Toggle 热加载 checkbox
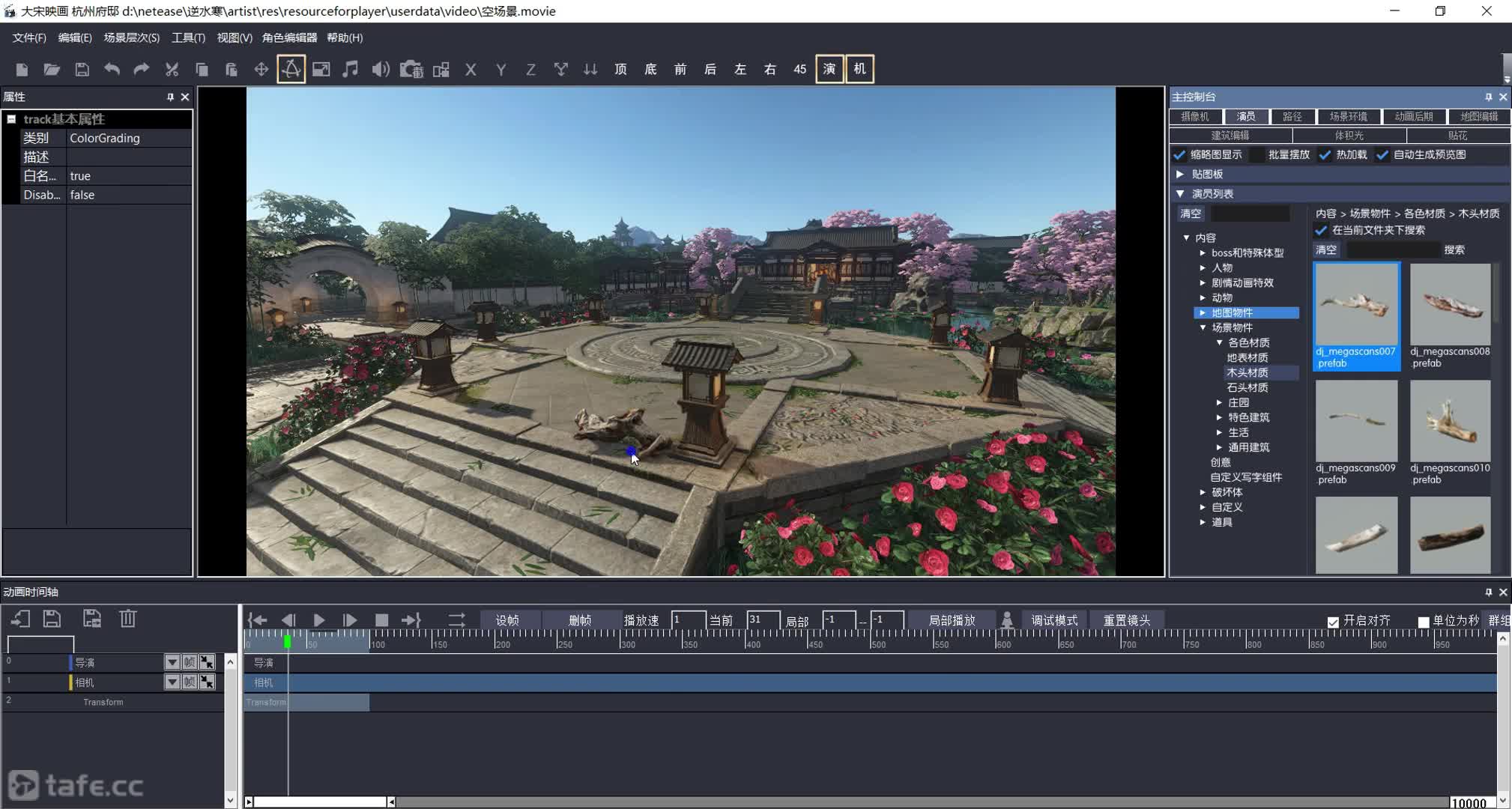This screenshot has height=809, width=1512. click(x=1325, y=155)
